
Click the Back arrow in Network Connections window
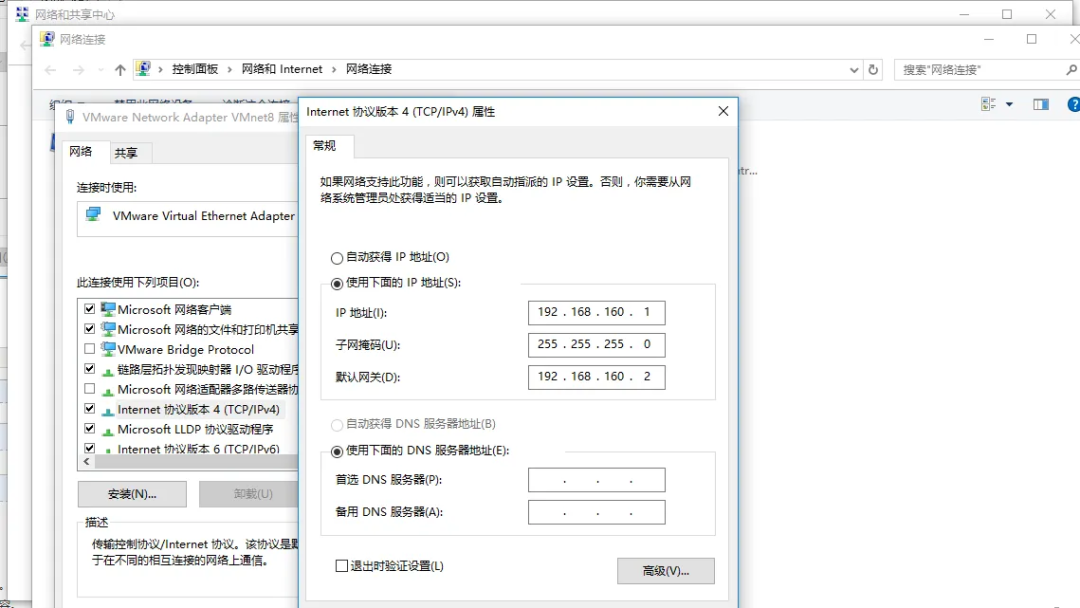(x=50, y=70)
